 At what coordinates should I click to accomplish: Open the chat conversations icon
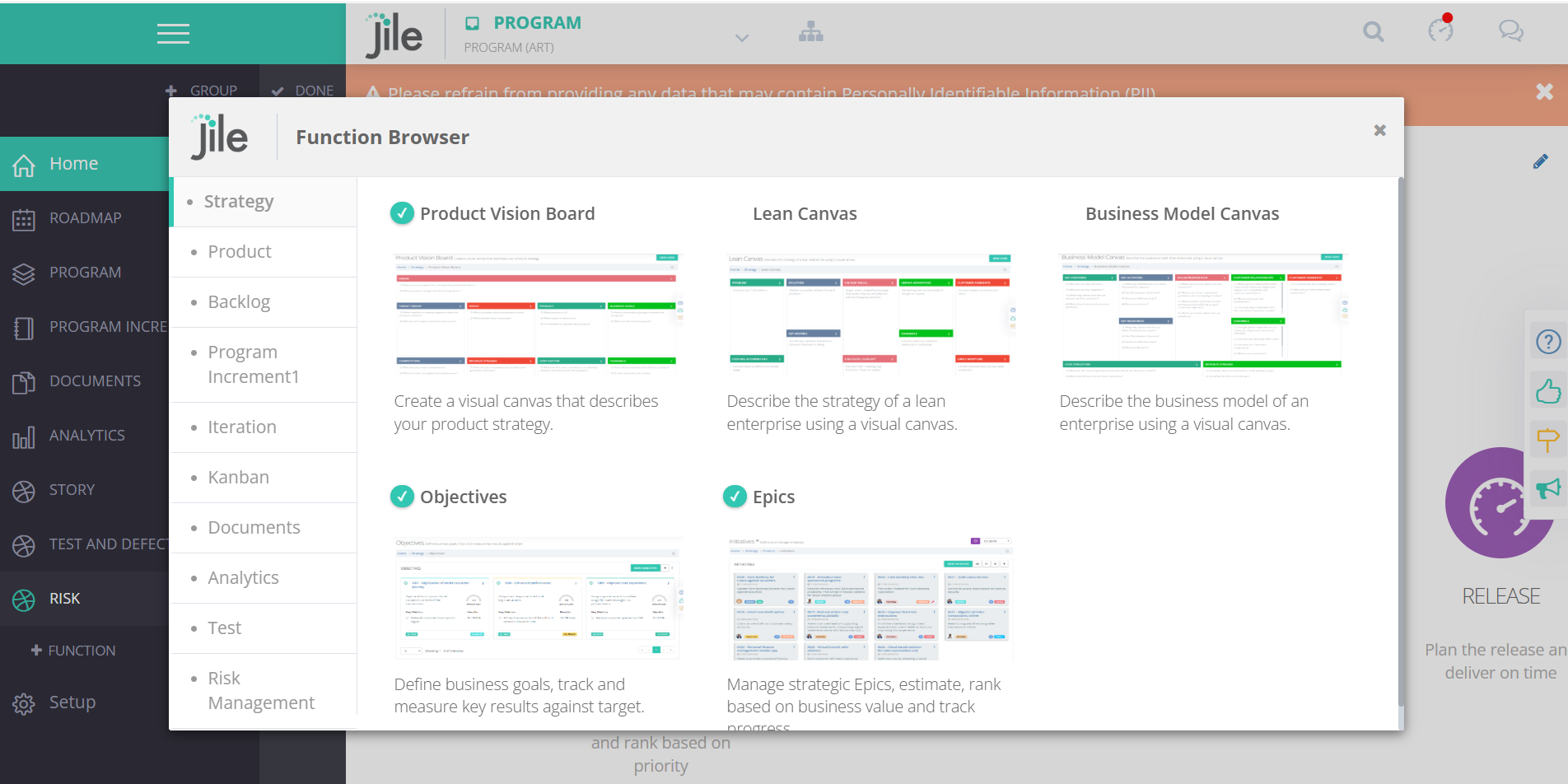(1510, 32)
